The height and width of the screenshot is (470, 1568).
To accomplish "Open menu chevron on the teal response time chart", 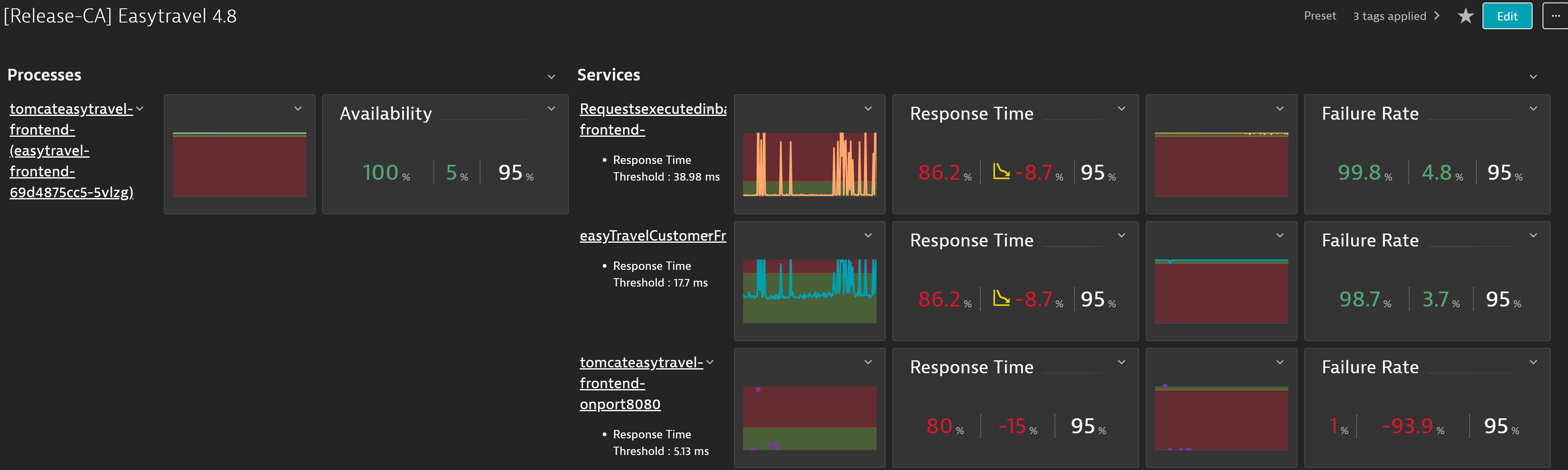I will (868, 235).
